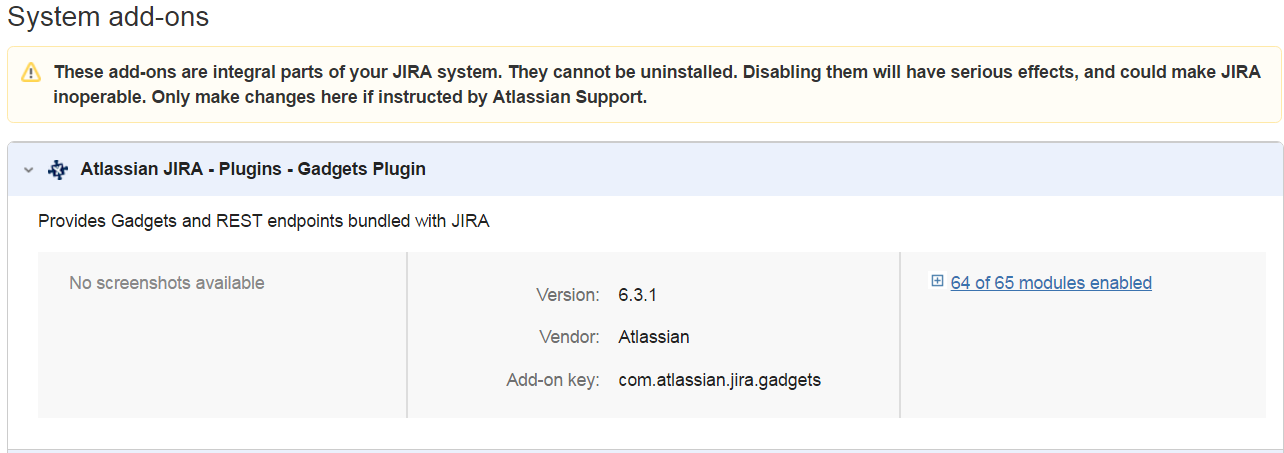Viewport: 1284px width, 453px height.
Task: Click blank space under modules enabled link
Action: click(x=1083, y=360)
